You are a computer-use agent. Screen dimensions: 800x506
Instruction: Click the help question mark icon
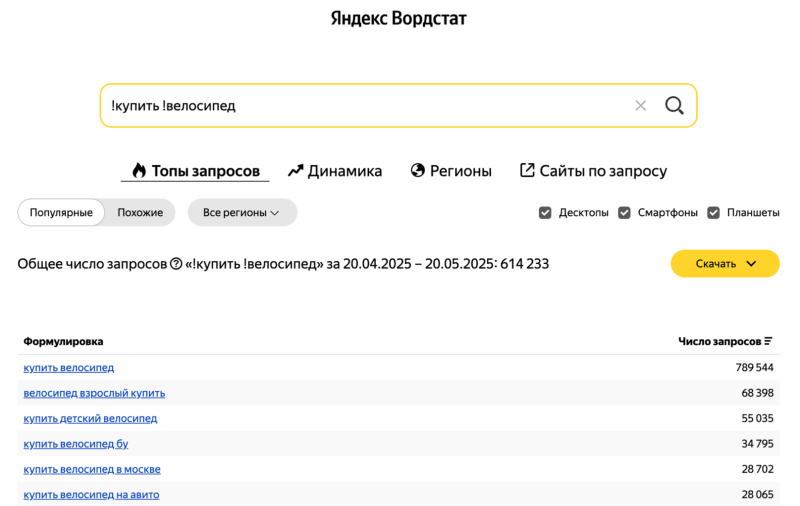click(x=176, y=264)
